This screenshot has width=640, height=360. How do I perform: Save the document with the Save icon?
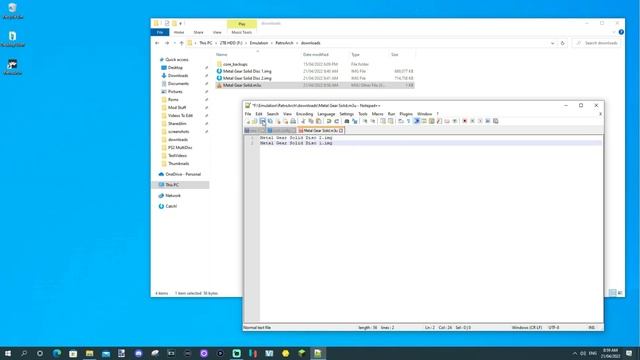pyautogui.click(x=262, y=121)
